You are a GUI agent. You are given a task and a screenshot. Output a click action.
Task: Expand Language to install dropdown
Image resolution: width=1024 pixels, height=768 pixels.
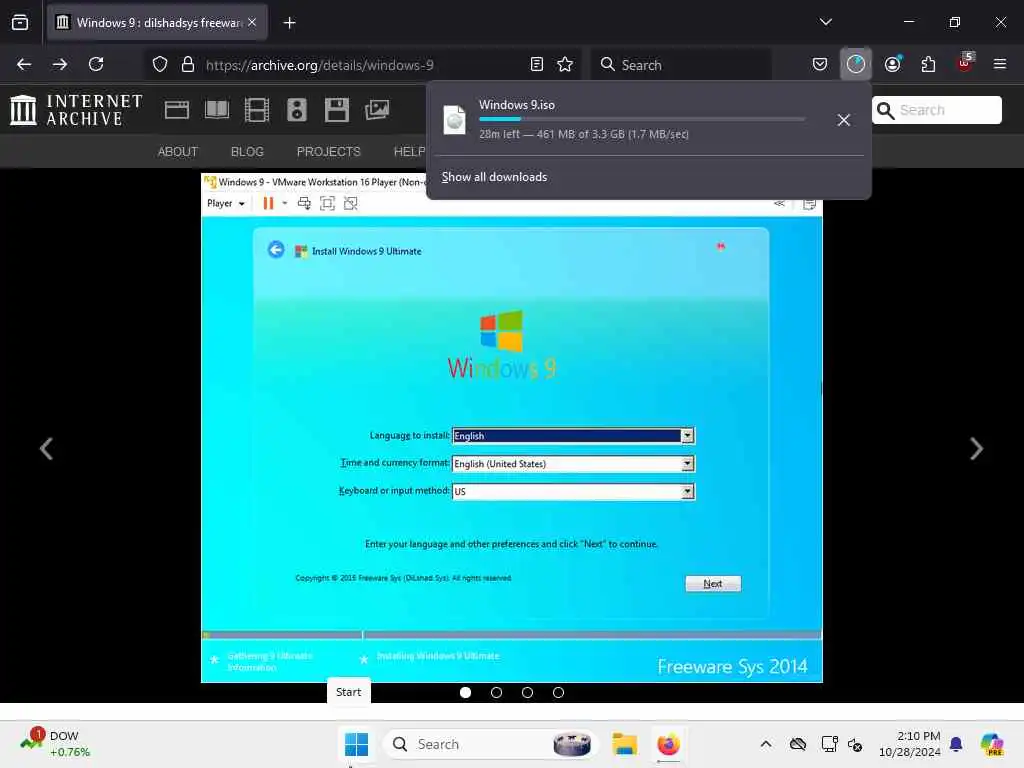tap(687, 436)
